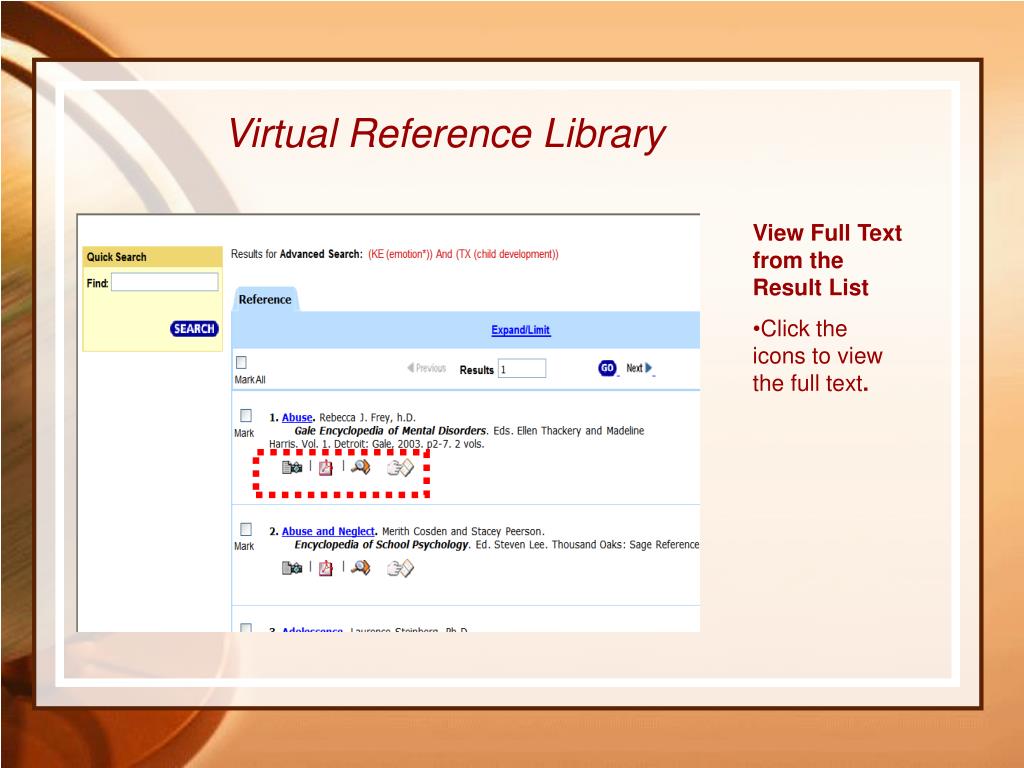Viewport: 1024px width, 768px height.
Task: Mark the checkbox for Abuse and Neglect
Action: pos(246,529)
